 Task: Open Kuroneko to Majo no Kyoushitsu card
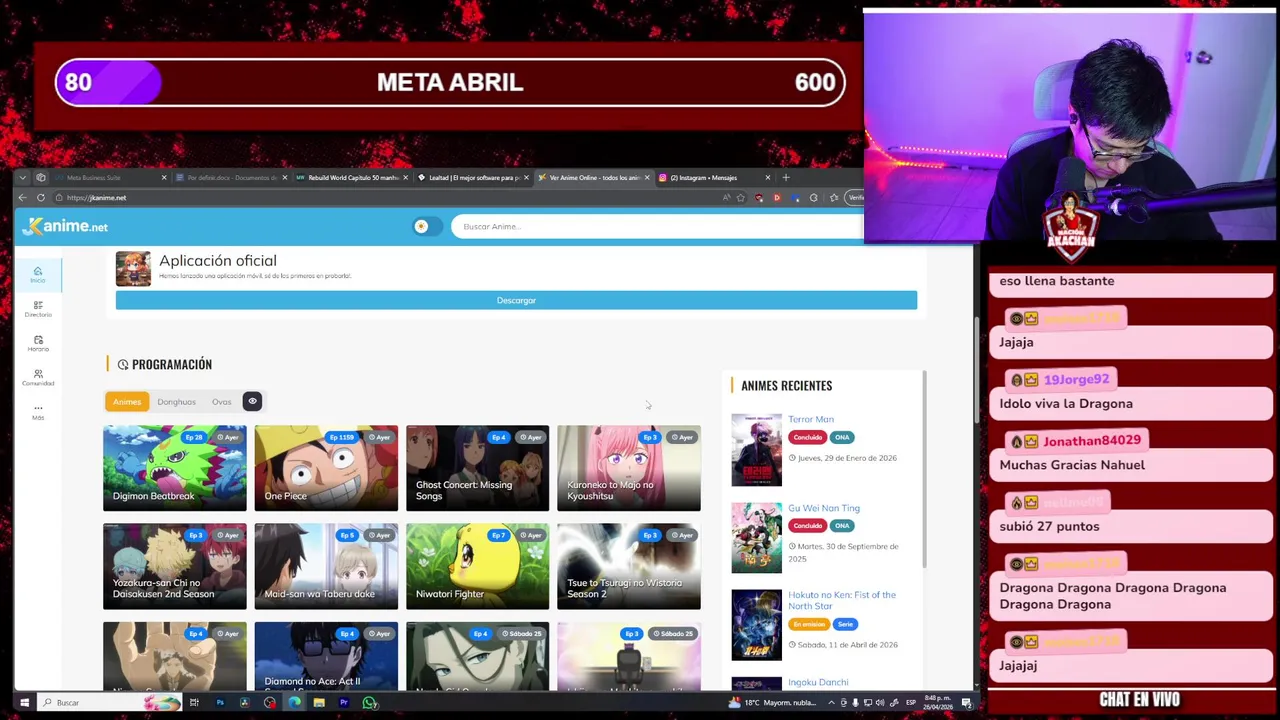tap(628, 468)
